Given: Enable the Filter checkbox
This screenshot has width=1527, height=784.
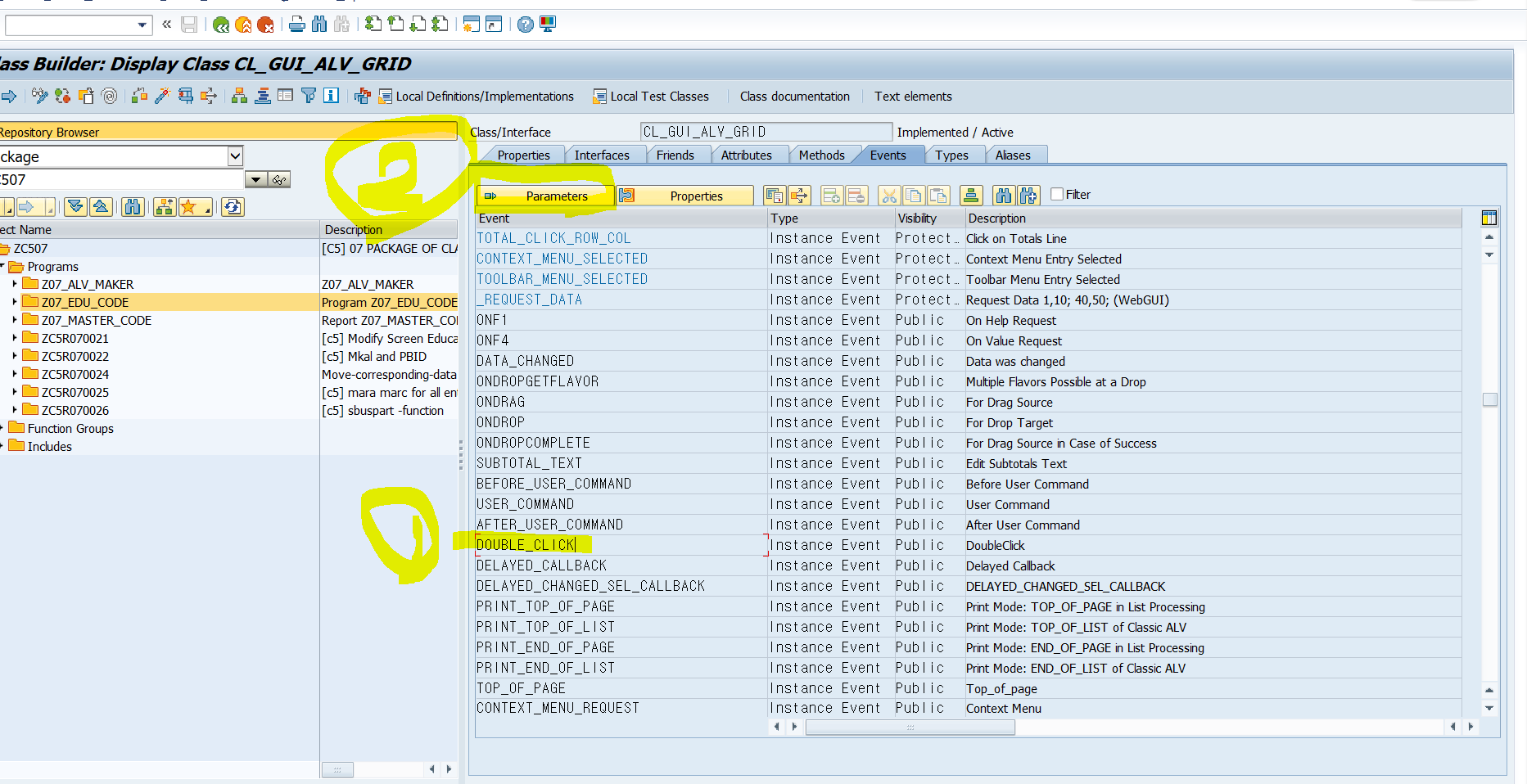Looking at the screenshot, I should pos(1057,194).
